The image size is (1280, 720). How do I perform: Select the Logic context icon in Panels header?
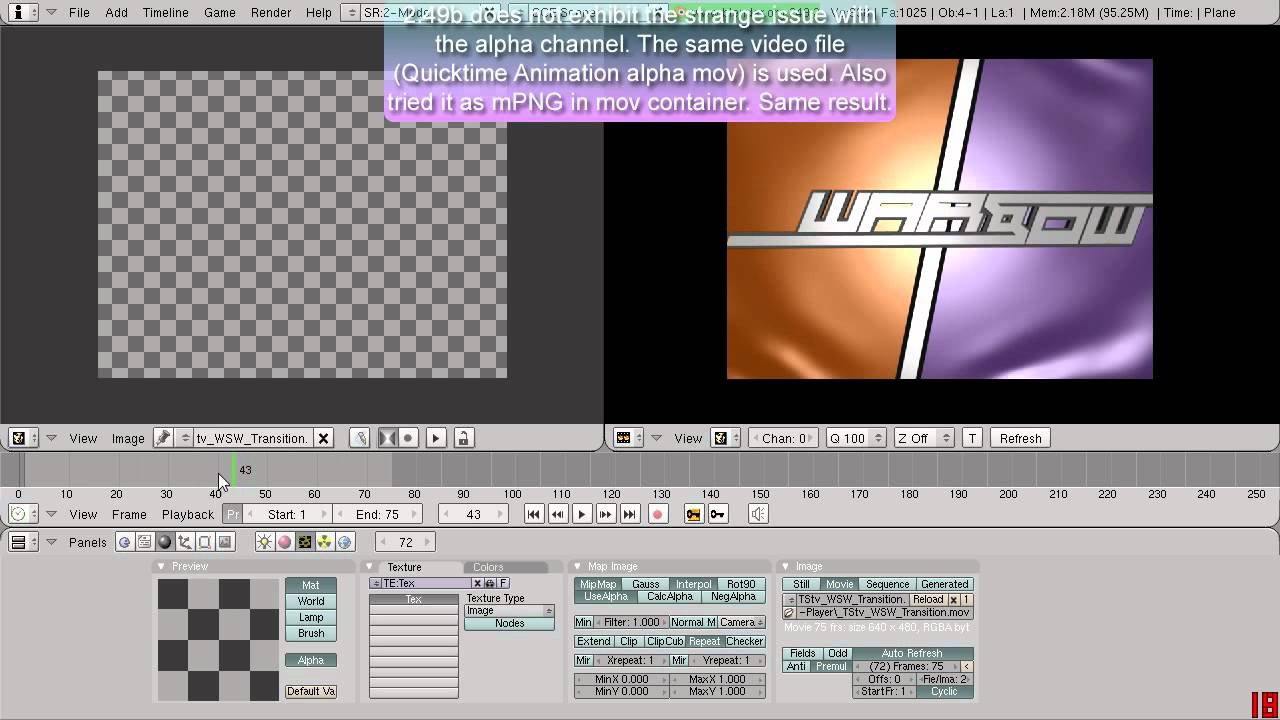coord(125,542)
